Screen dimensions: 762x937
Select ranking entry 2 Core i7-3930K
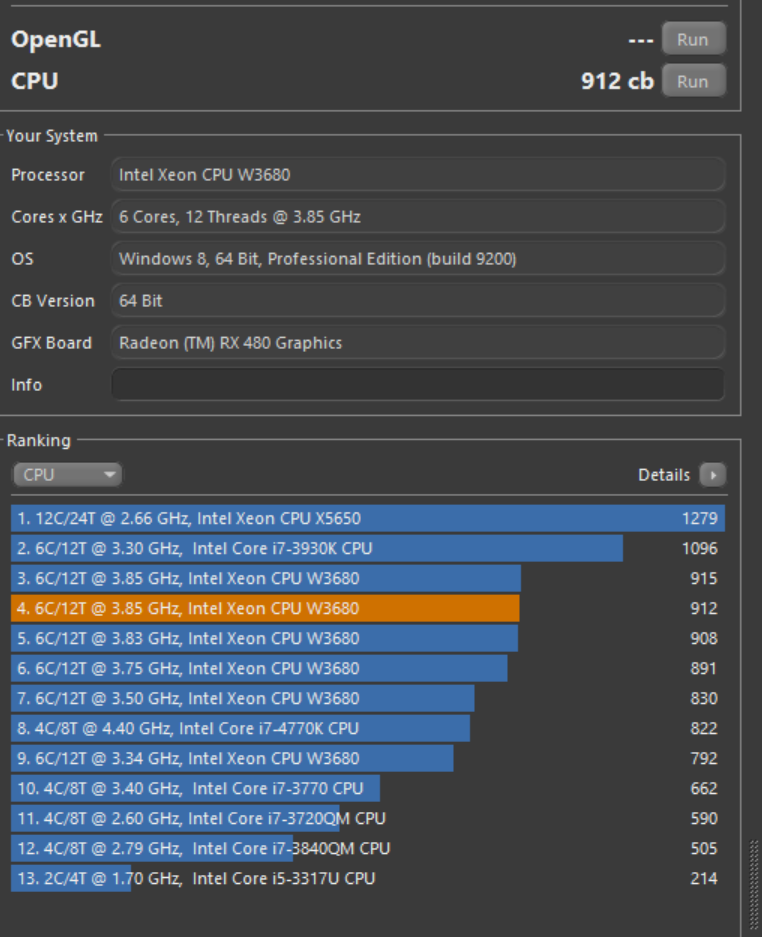(368, 548)
